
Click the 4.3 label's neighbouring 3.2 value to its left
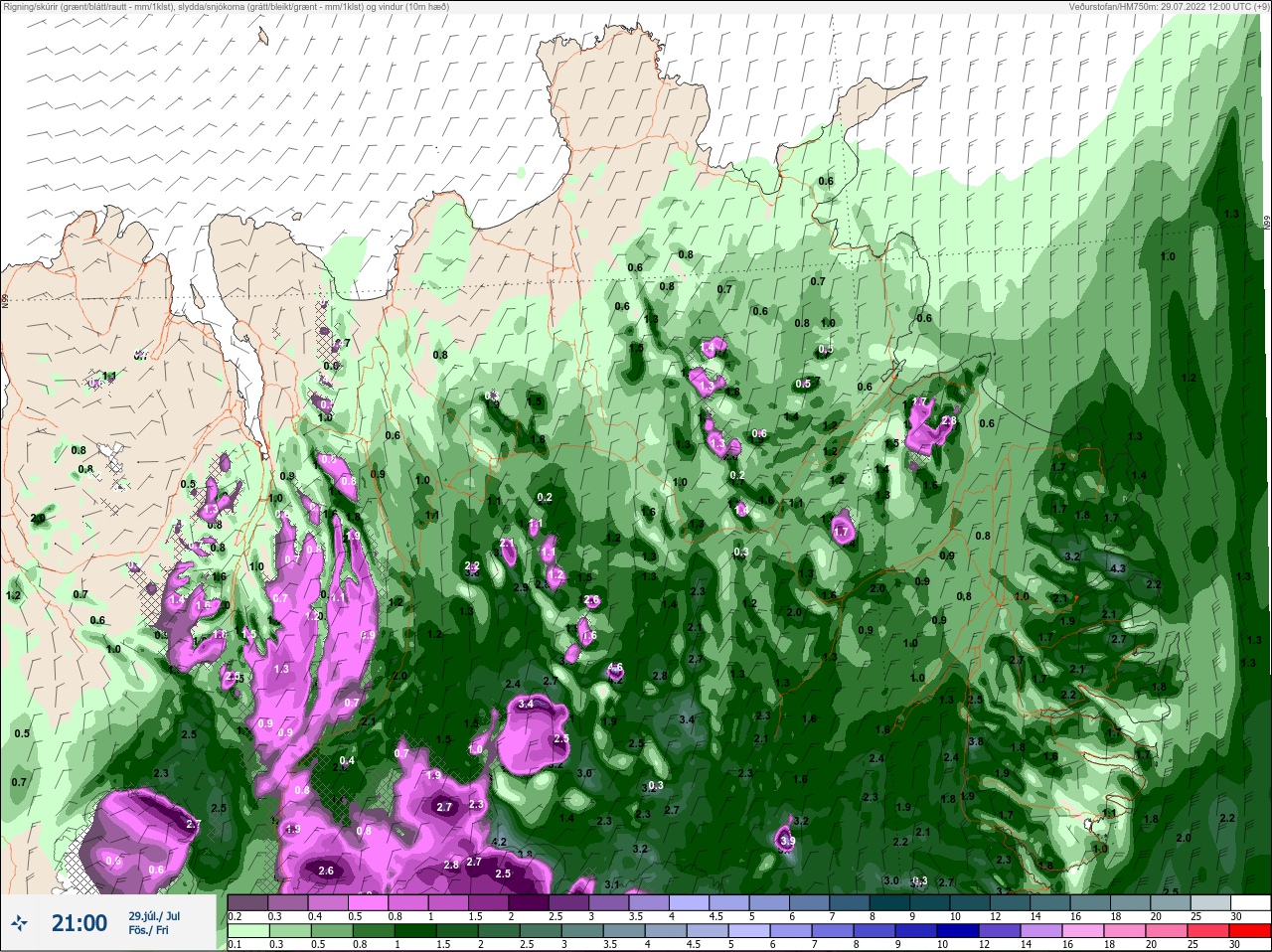[x=1072, y=556]
